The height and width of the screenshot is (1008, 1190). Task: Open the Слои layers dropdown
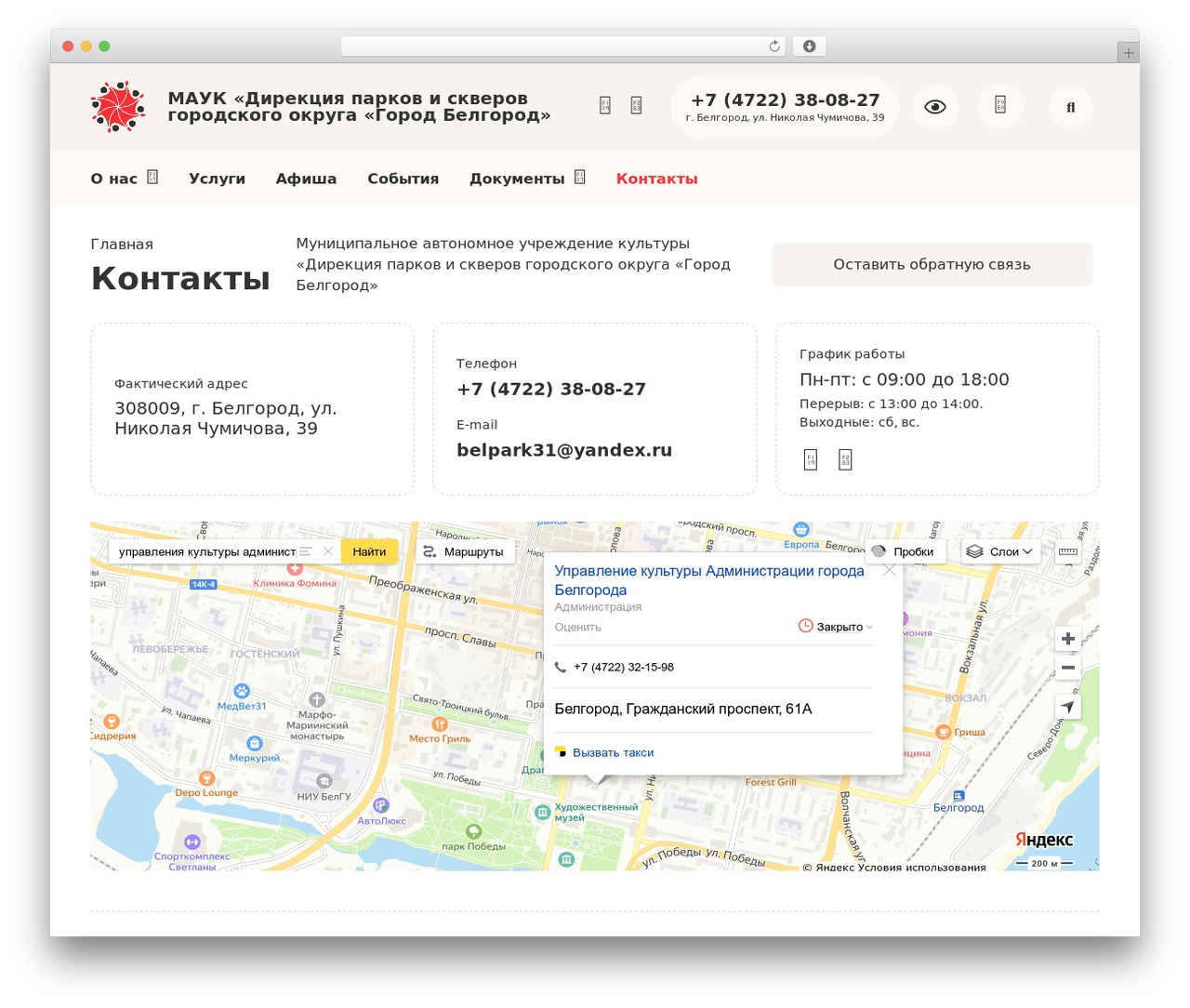(999, 551)
